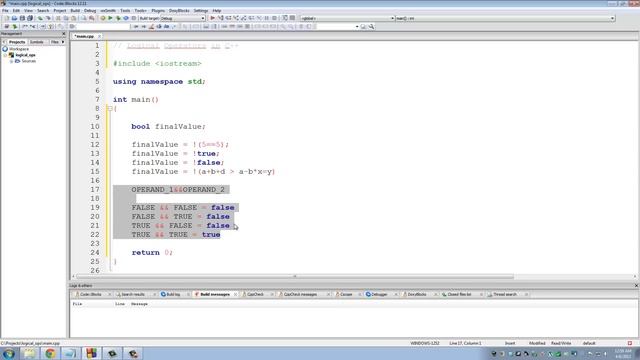Select the logical_ops project name
This screenshot has width=640, height=360.
click(x=25, y=55)
